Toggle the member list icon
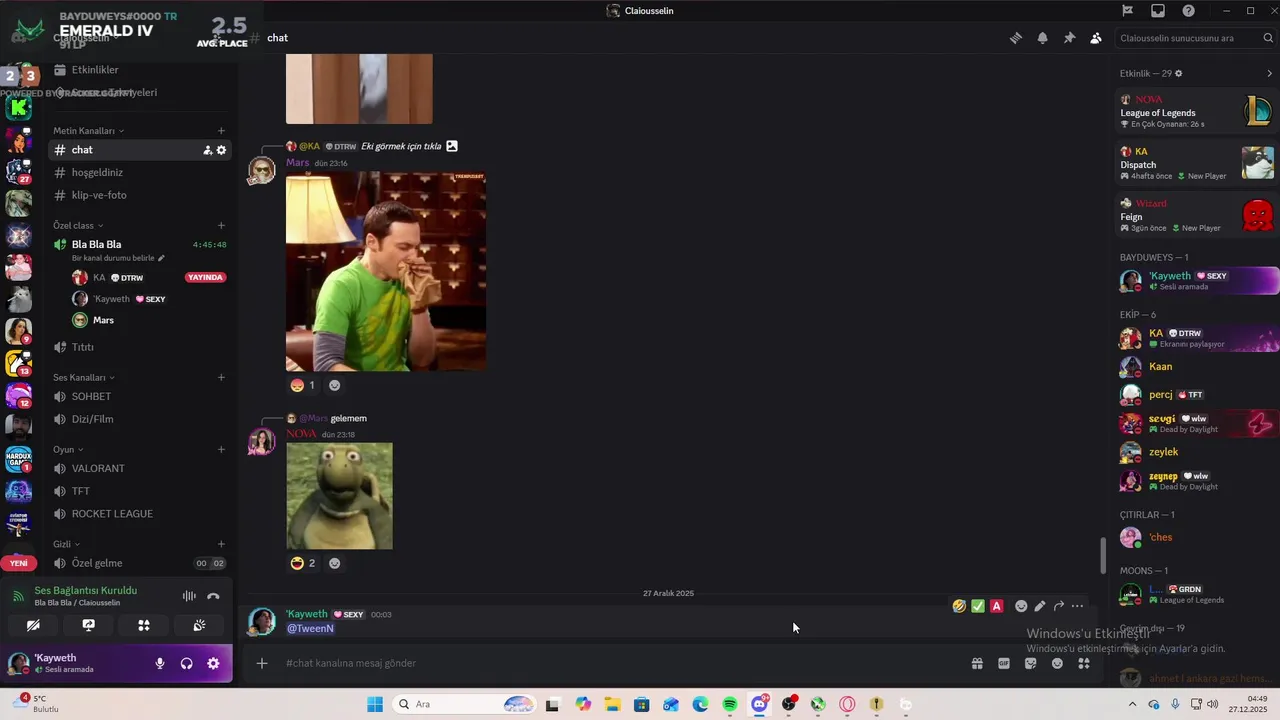Screen dimensions: 1280x720 click(1096, 38)
